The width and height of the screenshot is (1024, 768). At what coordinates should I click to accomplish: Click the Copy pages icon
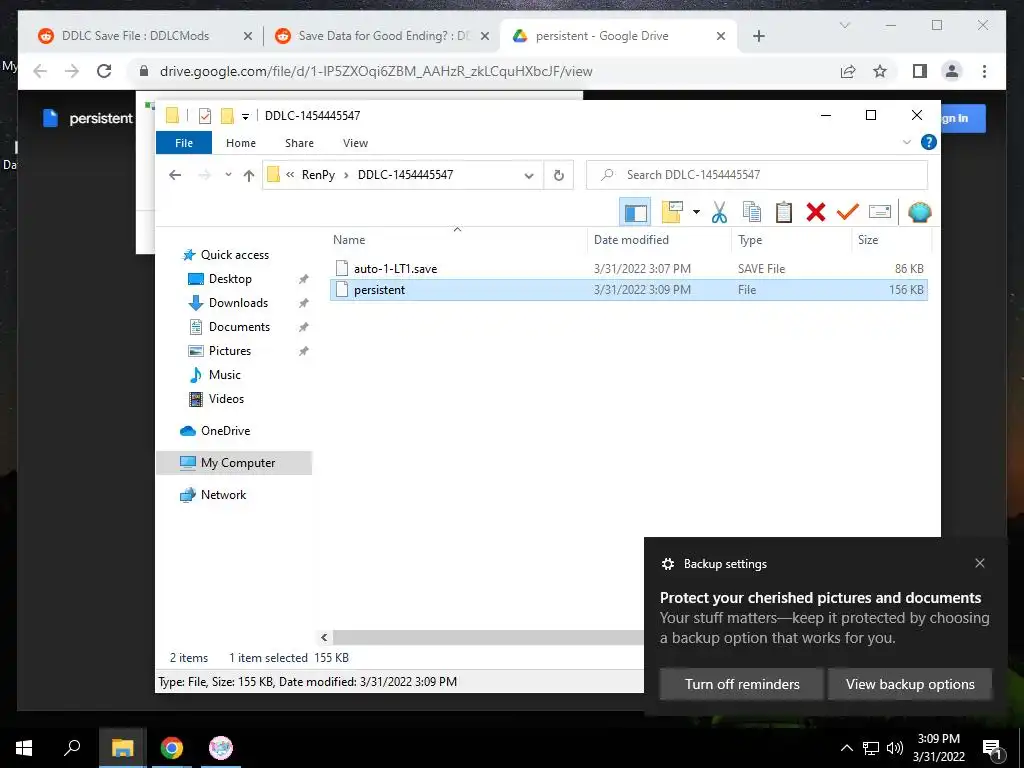pos(752,212)
